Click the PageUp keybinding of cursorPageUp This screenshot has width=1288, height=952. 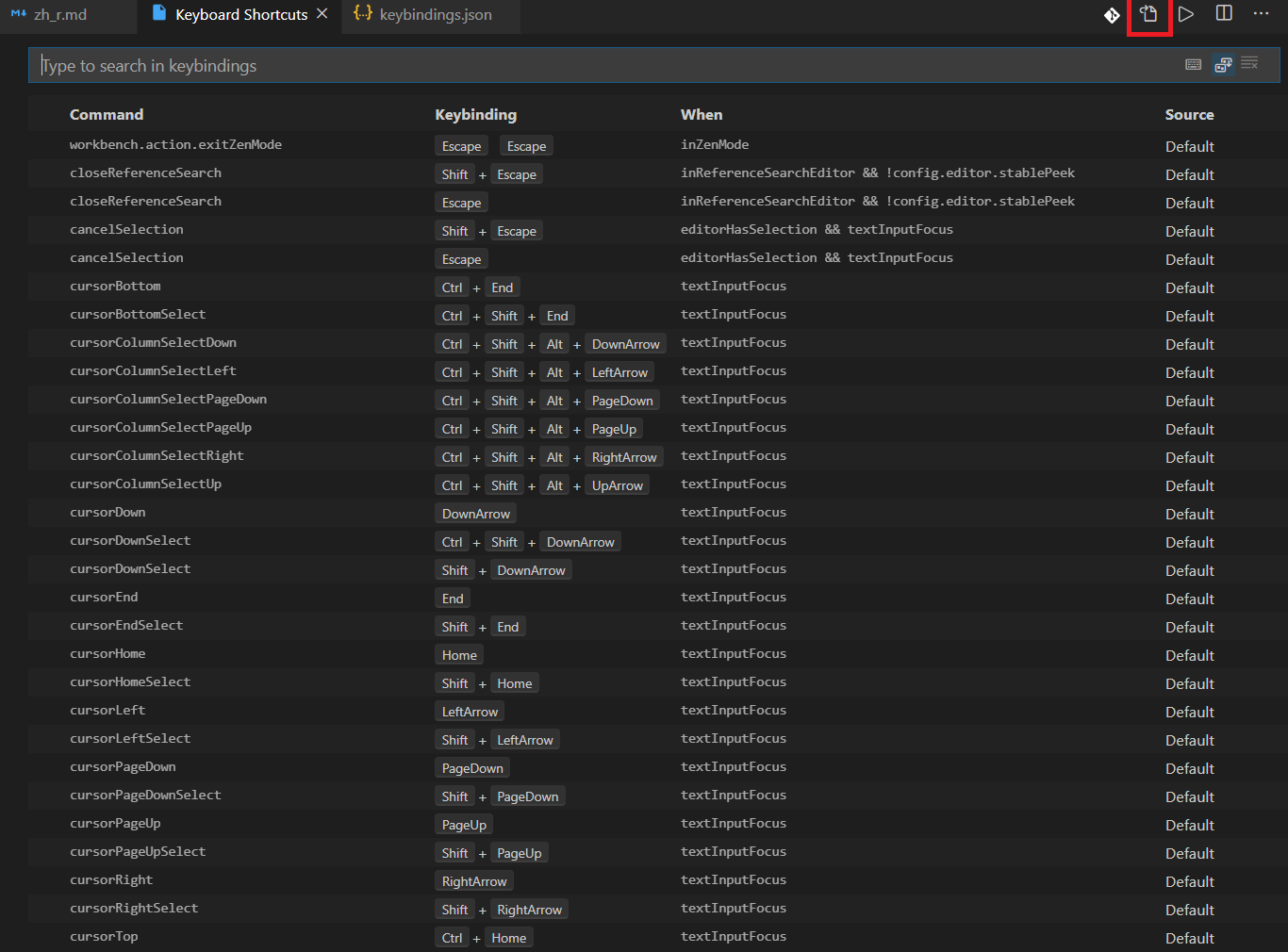coord(464,825)
